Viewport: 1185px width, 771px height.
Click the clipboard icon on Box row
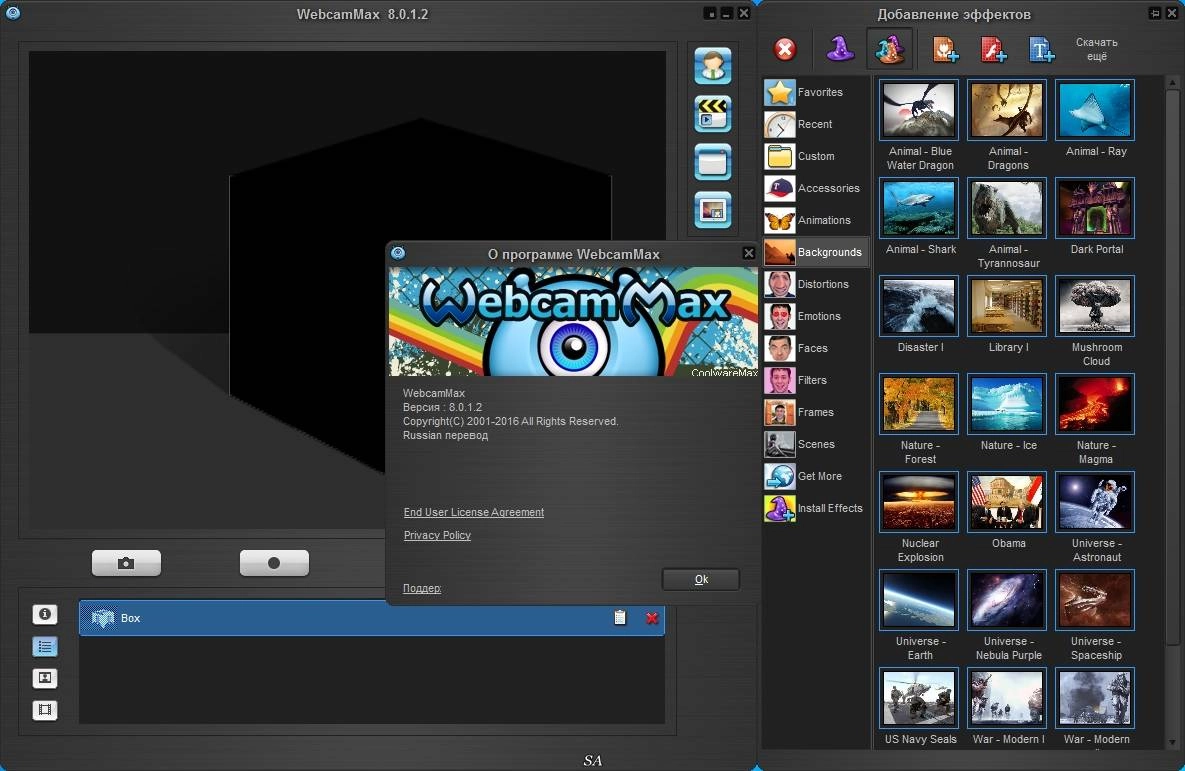pyautogui.click(x=620, y=618)
